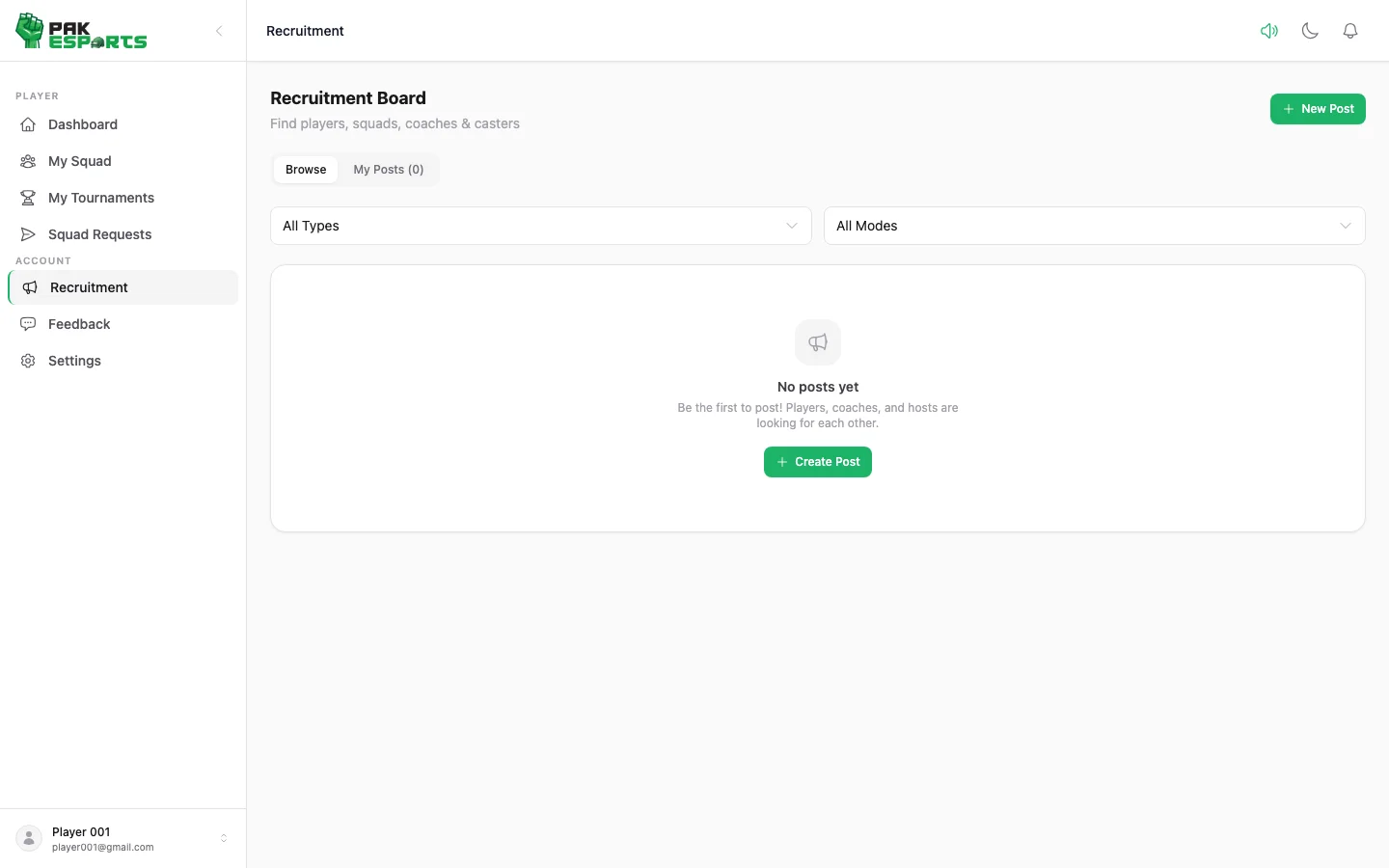Click the New Post button
This screenshot has width=1389, height=868.
1318,109
